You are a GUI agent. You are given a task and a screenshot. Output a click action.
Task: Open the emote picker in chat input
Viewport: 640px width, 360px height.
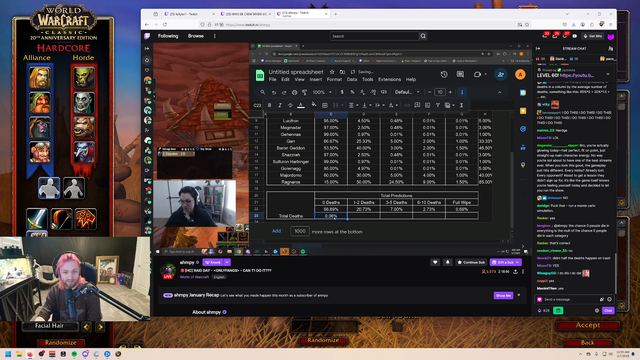coord(609,299)
